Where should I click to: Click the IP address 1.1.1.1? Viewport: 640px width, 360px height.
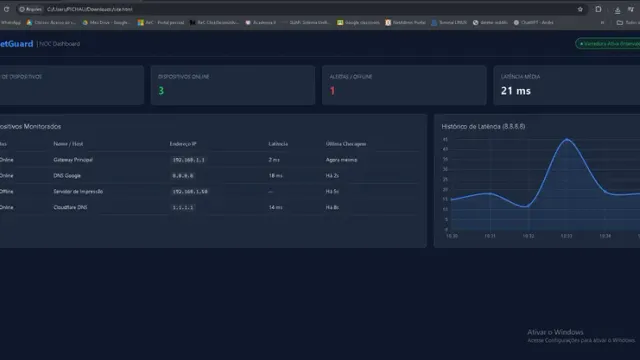[x=183, y=207]
